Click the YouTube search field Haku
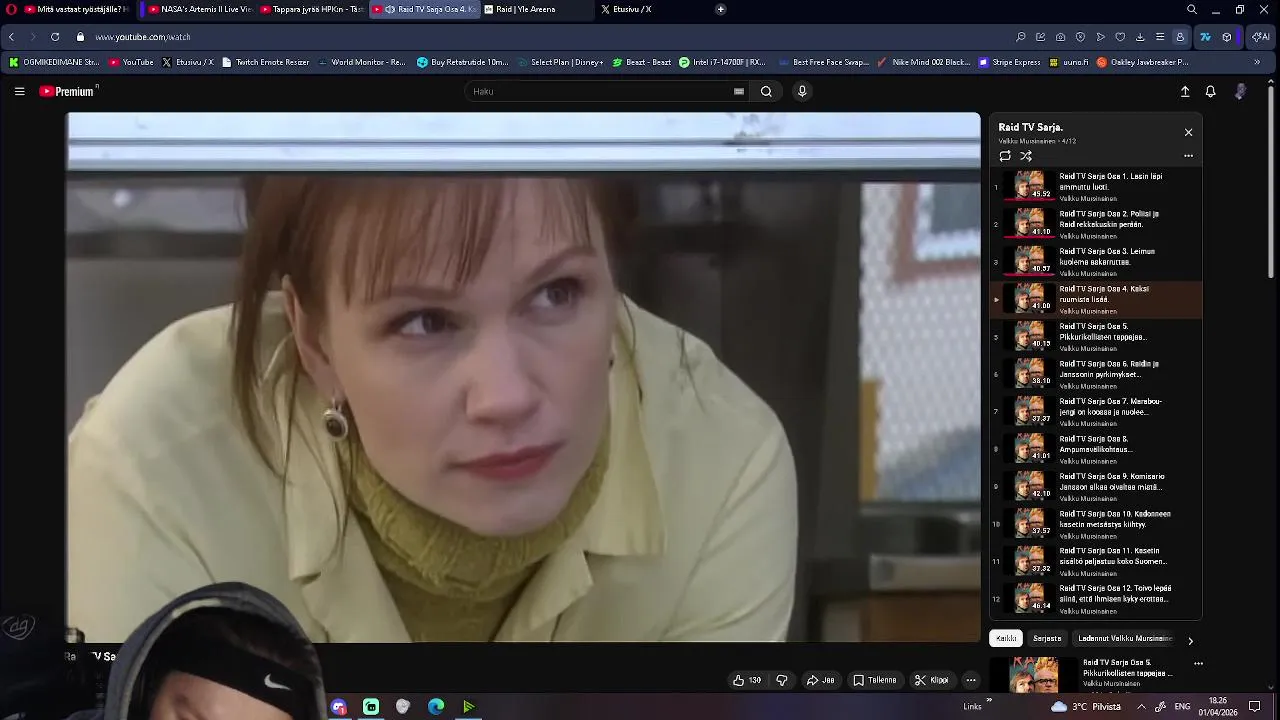Screen dimensions: 1280x720 click(600, 91)
